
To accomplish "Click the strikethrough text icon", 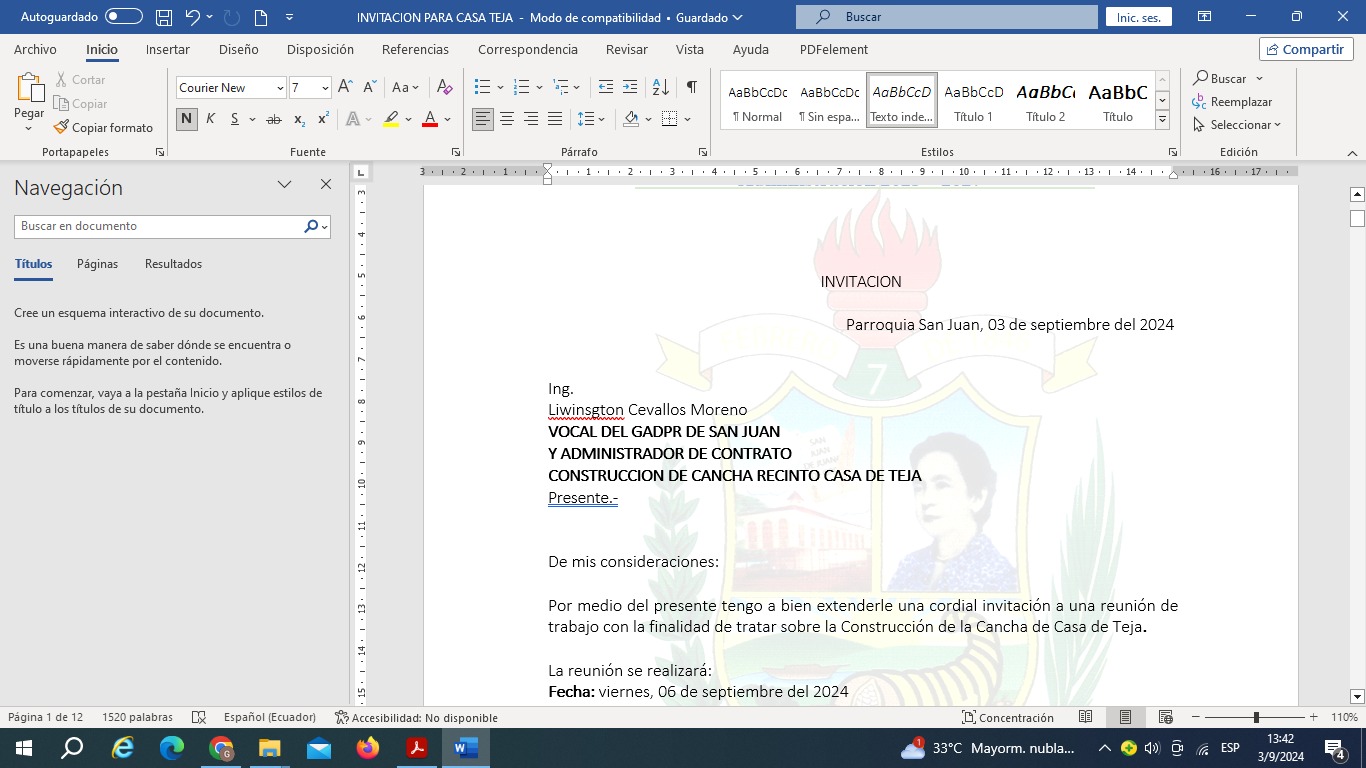I will click(x=273, y=119).
